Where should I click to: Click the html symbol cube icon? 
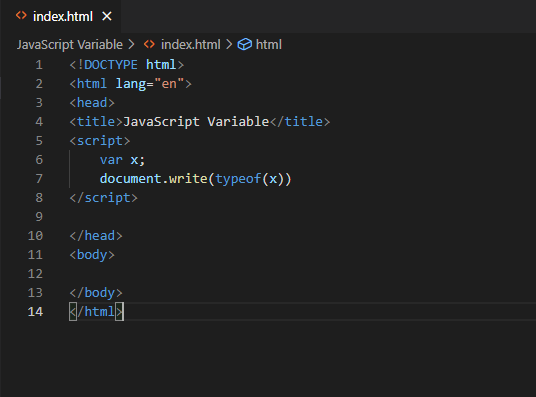(244, 44)
